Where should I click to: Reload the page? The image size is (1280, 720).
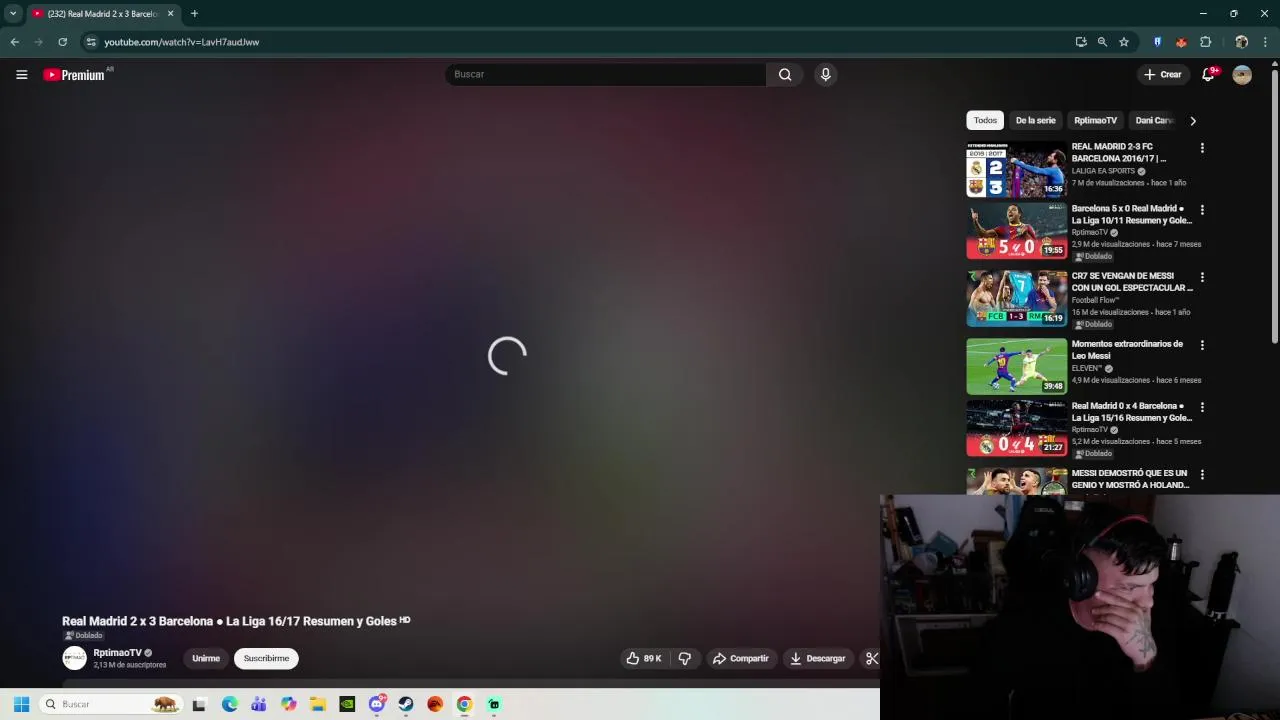tap(62, 42)
